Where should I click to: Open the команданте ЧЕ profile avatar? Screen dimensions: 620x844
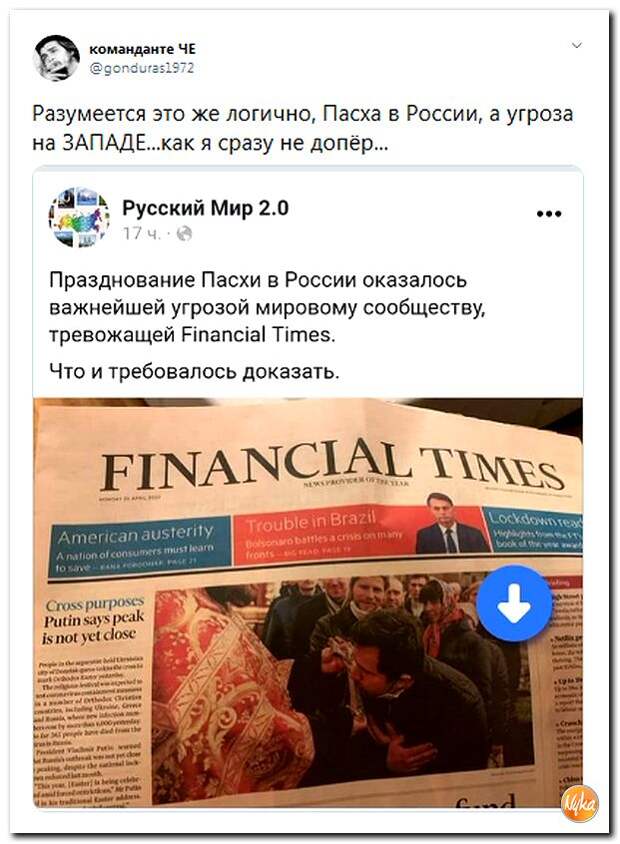point(57,58)
